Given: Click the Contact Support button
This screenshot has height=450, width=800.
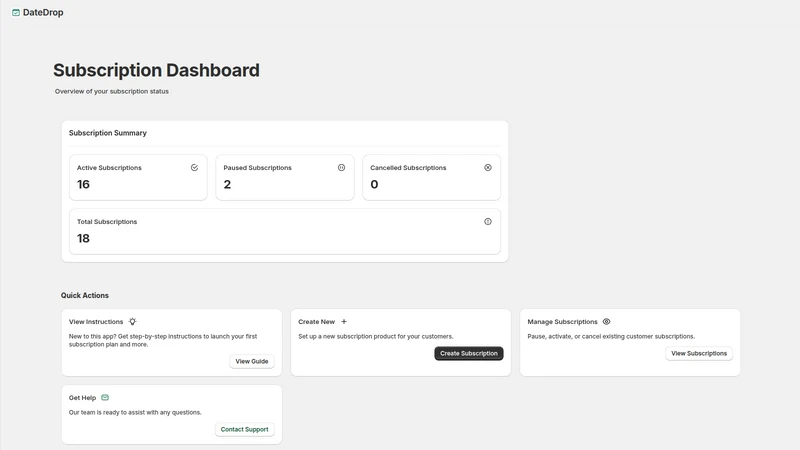Looking at the screenshot, I should (244, 429).
